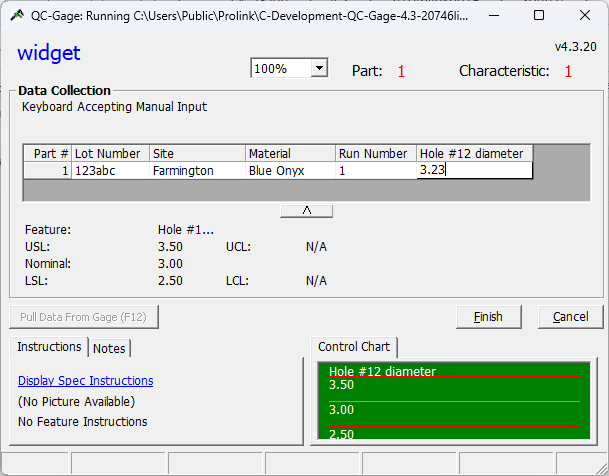Click the Hole #12 diameter column header

click(x=475, y=153)
